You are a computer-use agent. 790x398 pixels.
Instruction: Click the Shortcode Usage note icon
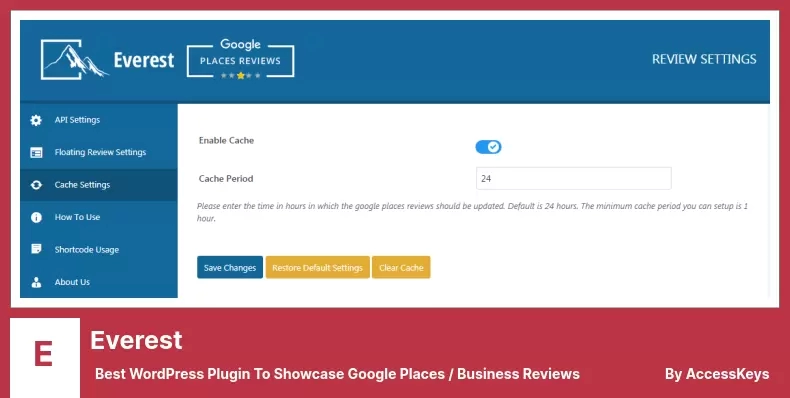(36, 249)
